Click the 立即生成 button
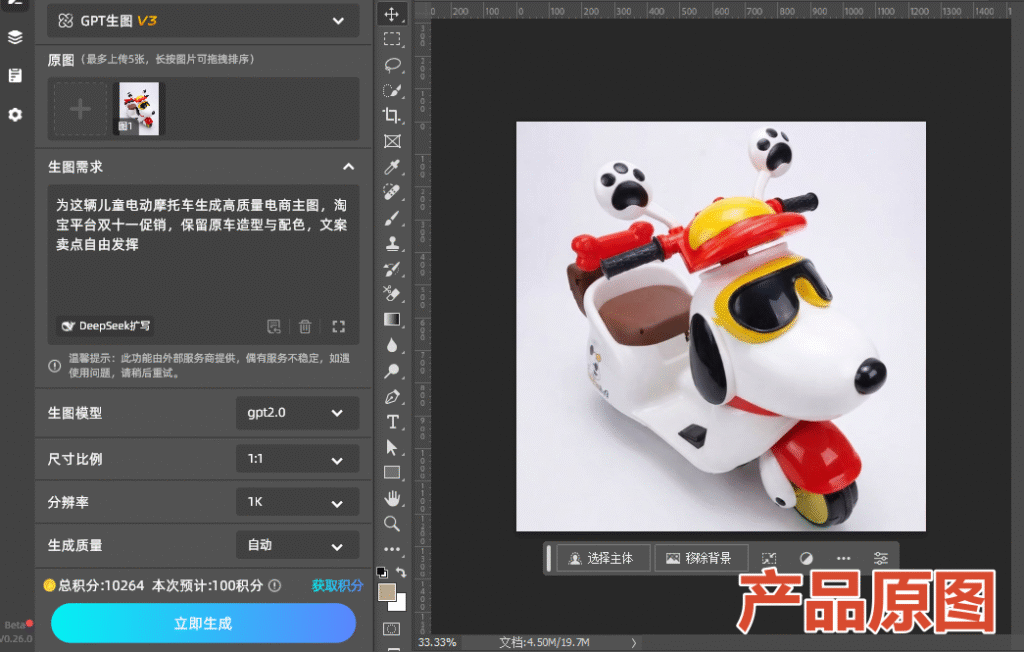 click(203, 623)
